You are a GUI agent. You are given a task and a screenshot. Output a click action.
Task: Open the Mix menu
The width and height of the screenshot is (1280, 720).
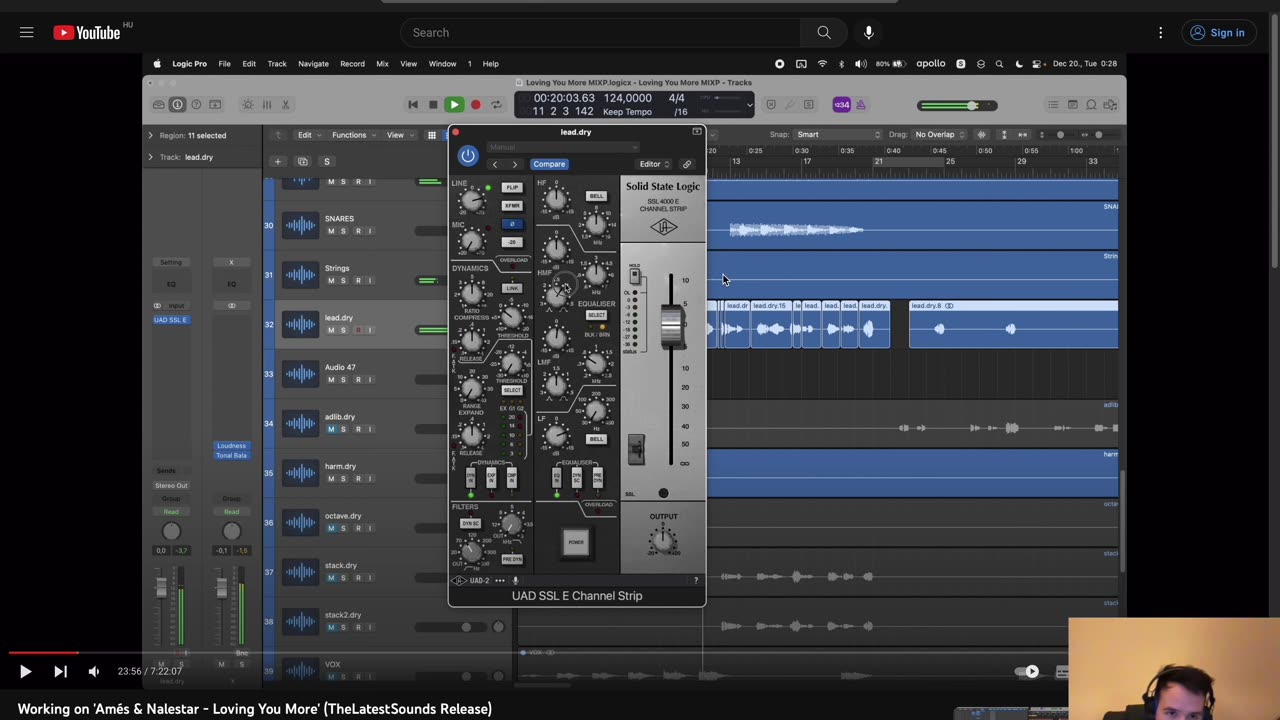click(x=382, y=64)
